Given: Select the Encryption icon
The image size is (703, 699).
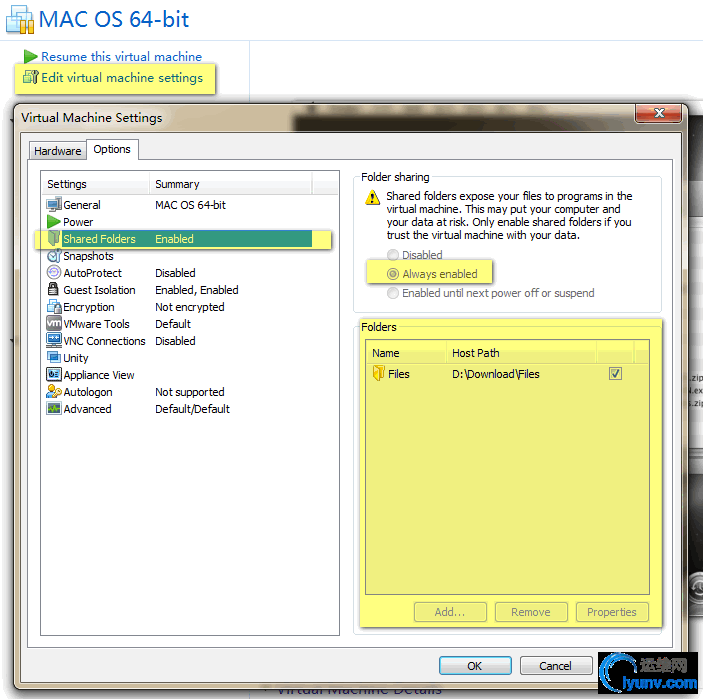Looking at the screenshot, I should click(x=54, y=307).
